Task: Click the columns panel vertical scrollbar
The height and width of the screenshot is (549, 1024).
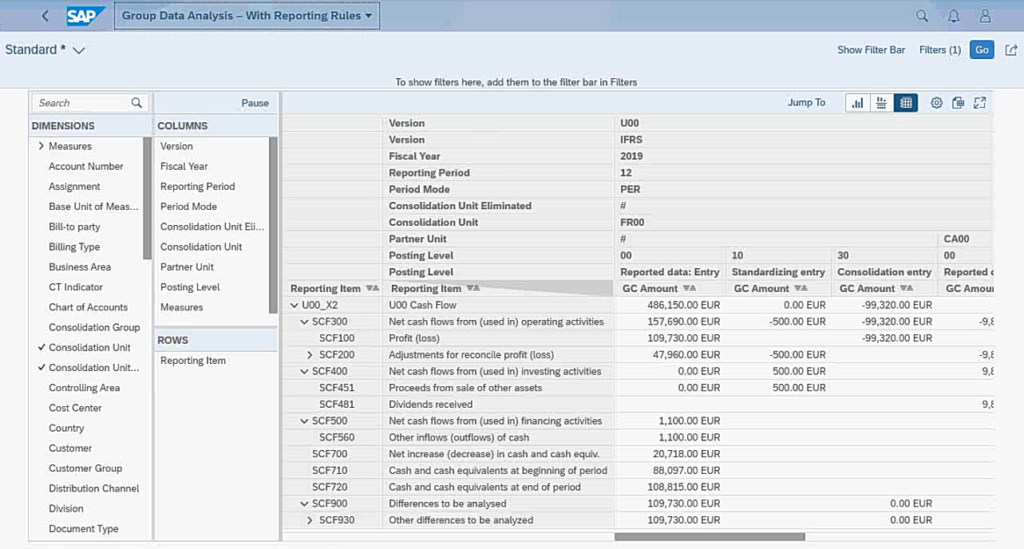Action: click(273, 225)
